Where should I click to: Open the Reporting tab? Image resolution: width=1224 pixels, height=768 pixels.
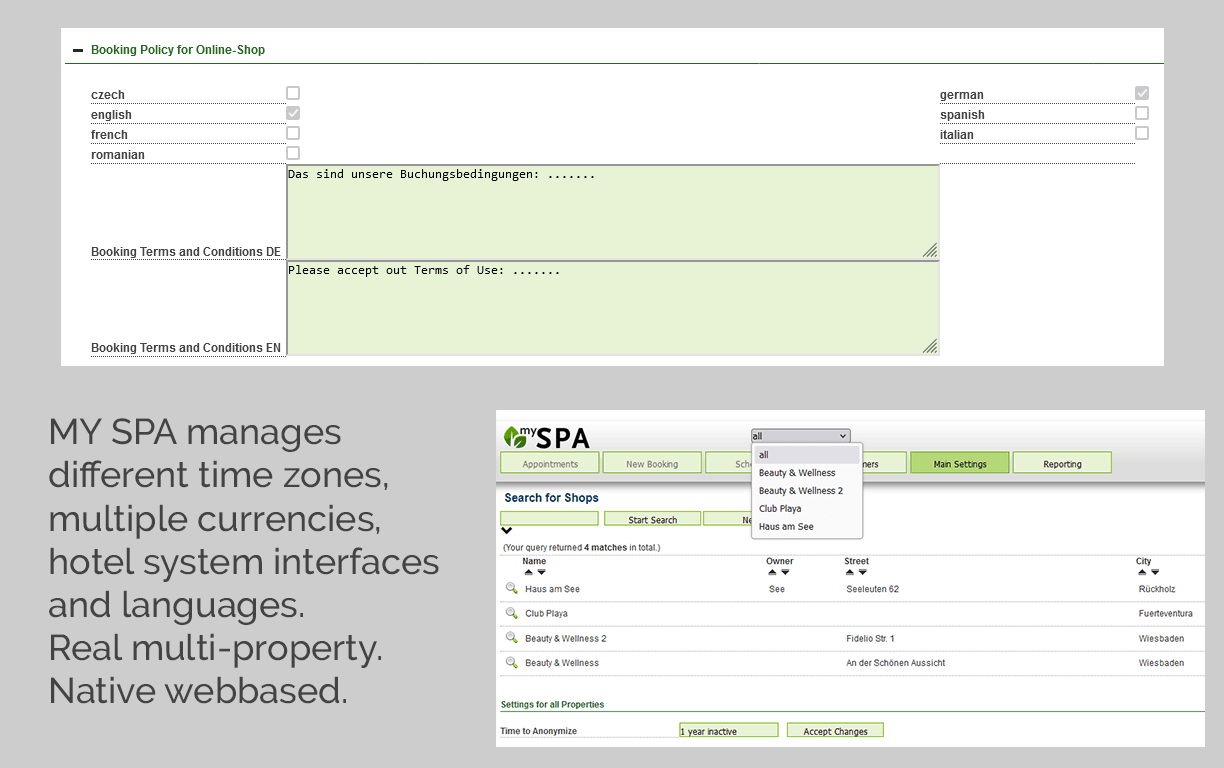pos(1061,463)
